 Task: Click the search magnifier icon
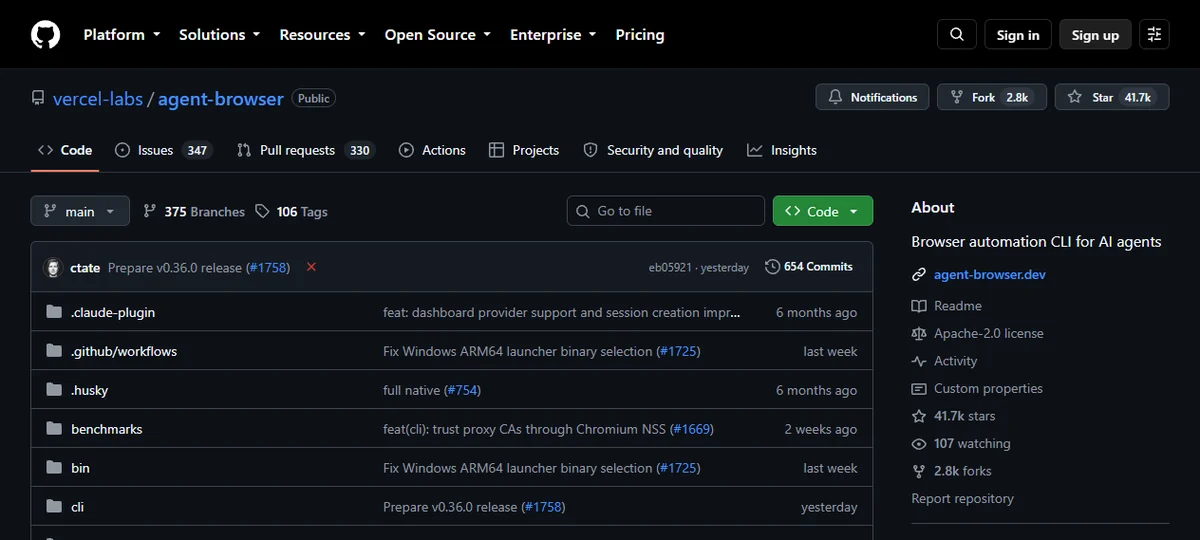click(x=957, y=34)
